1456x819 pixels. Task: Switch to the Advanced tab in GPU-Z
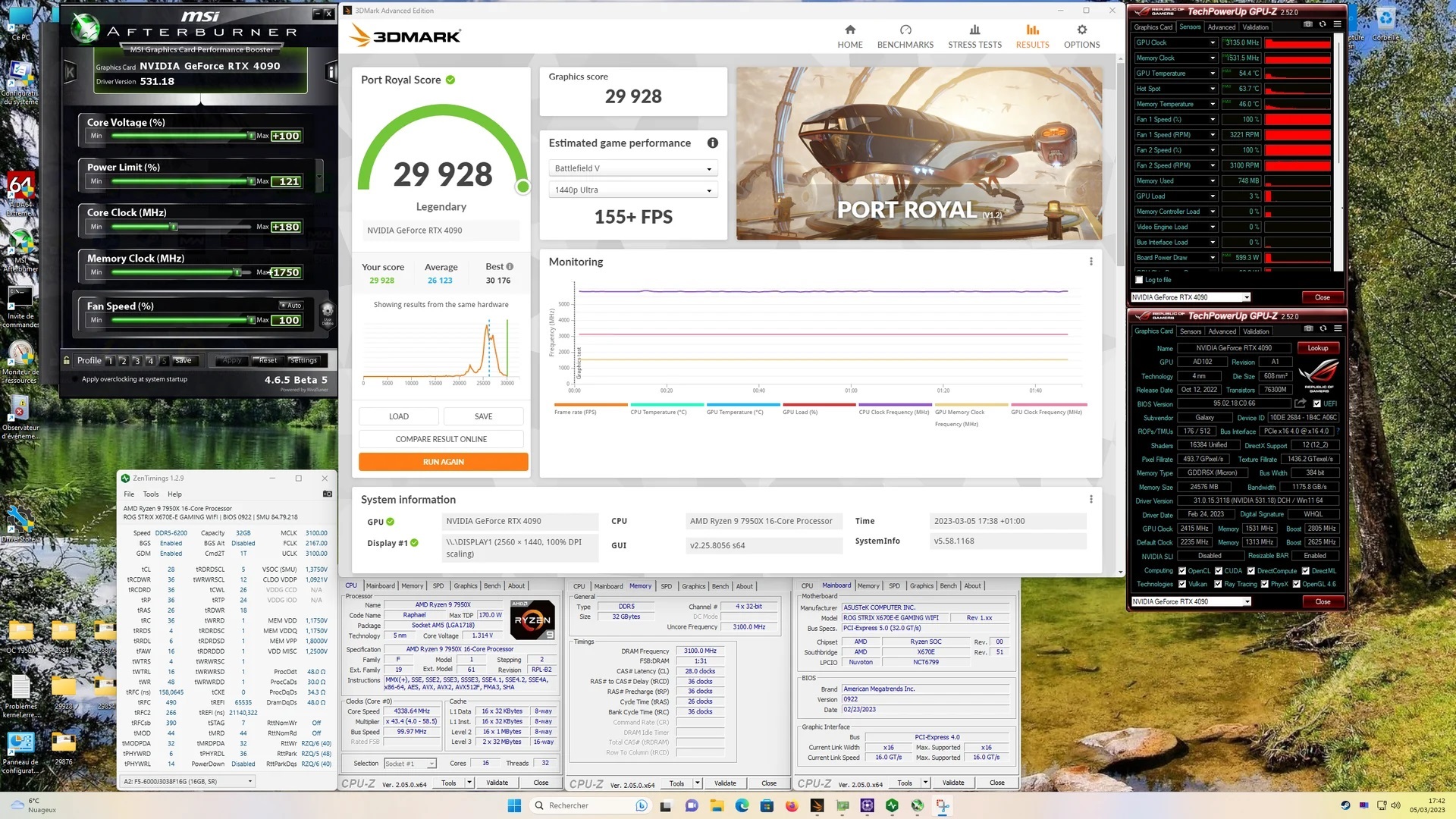[x=1222, y=331]
